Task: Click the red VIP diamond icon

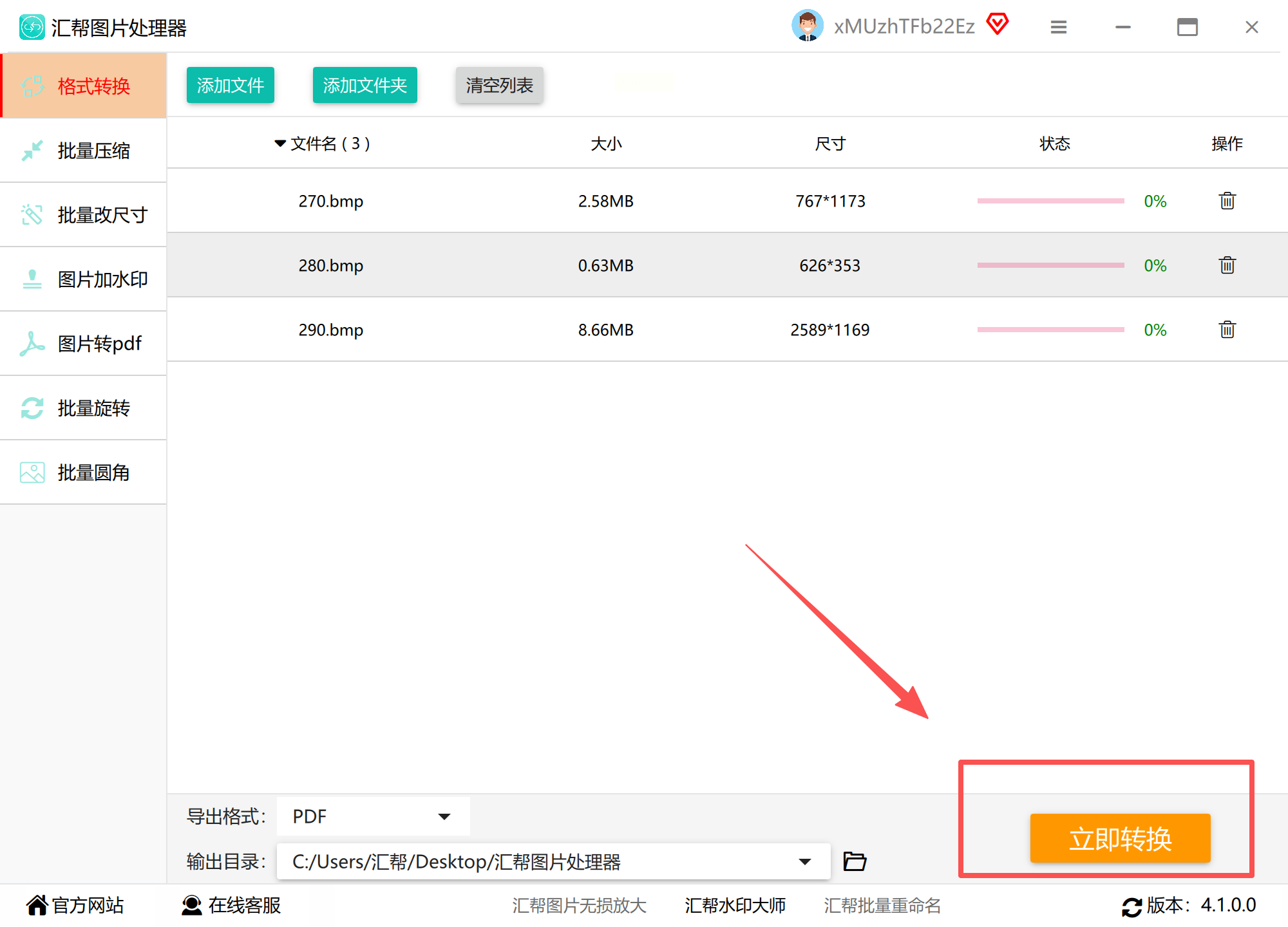Action: (x=998, y=24)
